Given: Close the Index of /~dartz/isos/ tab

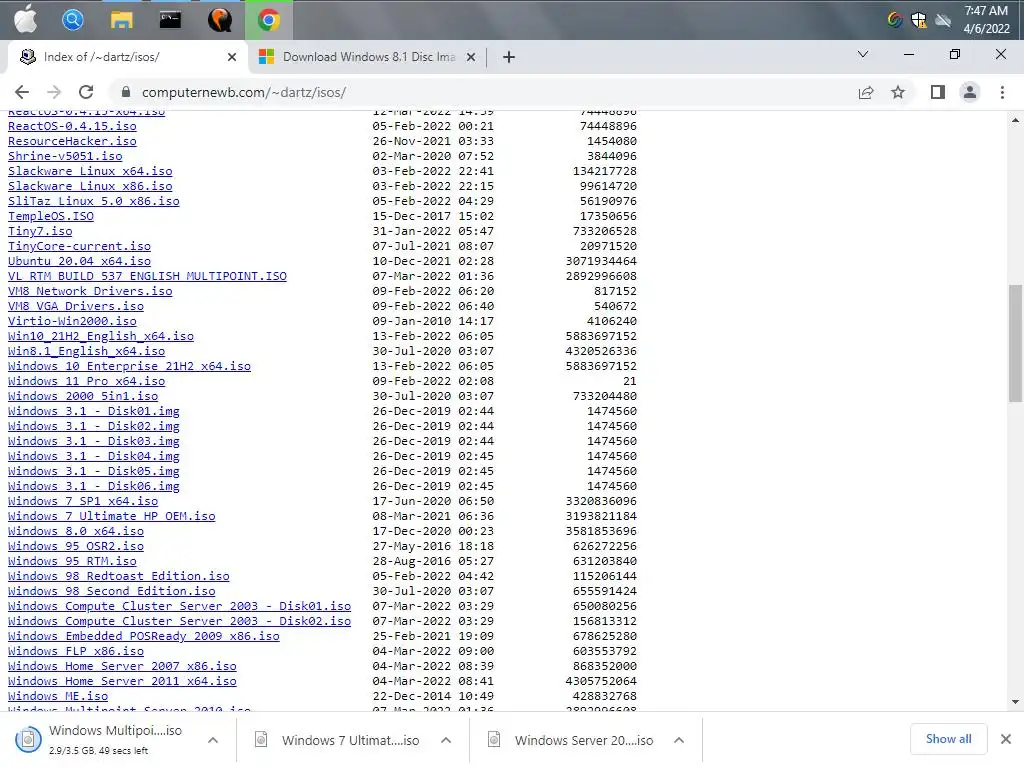Looking at the screenshot, I should coord(231,57).
